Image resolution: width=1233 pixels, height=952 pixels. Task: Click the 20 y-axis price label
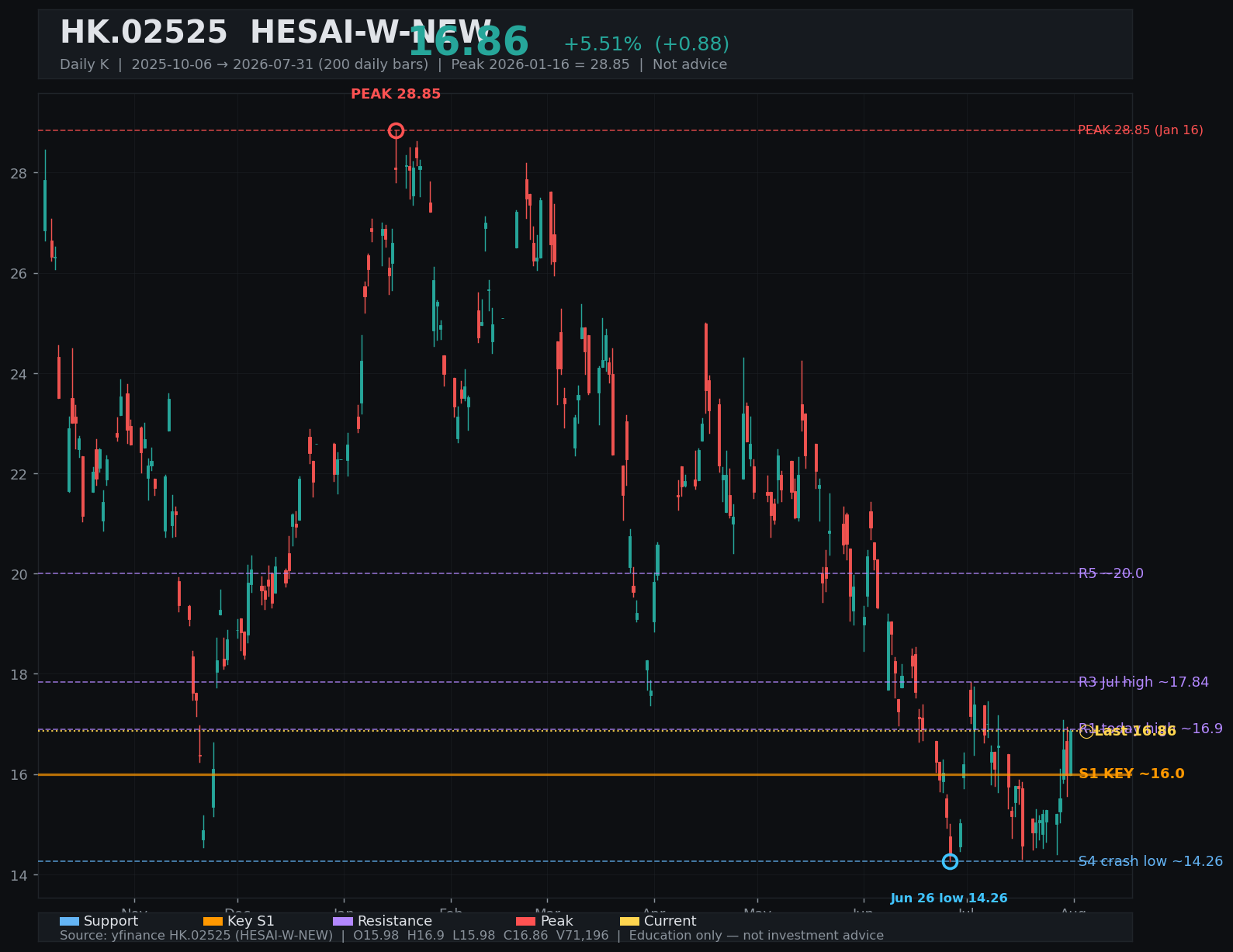coord(19,574)
